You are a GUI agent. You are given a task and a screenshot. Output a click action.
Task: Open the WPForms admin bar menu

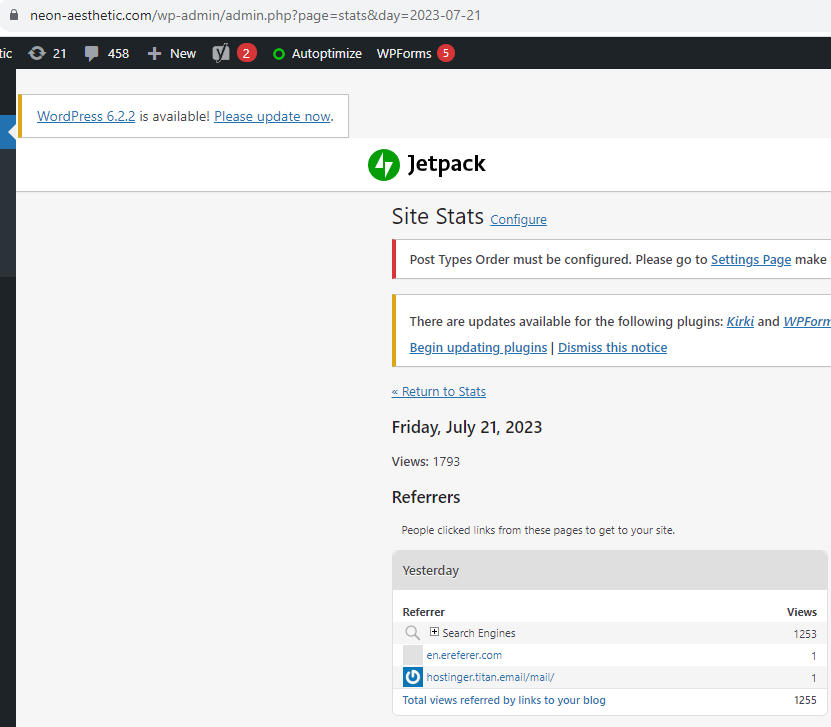coord(404,54)
